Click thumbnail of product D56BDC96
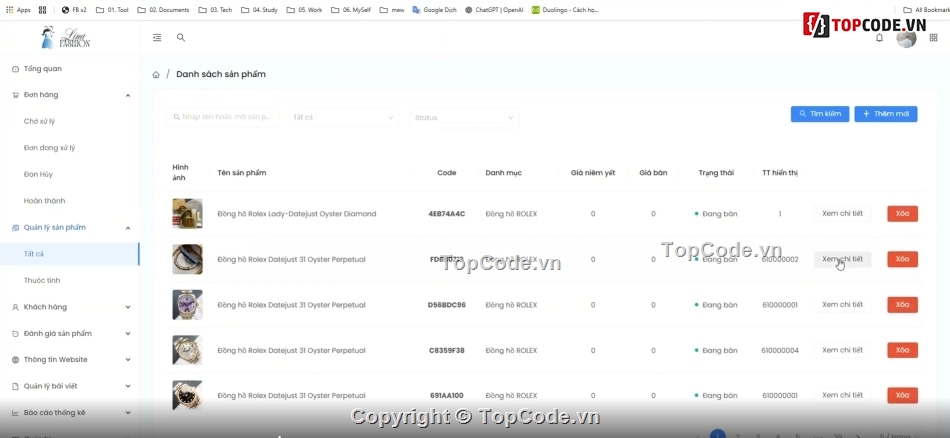The image size is (950, 438). point(187,305)
